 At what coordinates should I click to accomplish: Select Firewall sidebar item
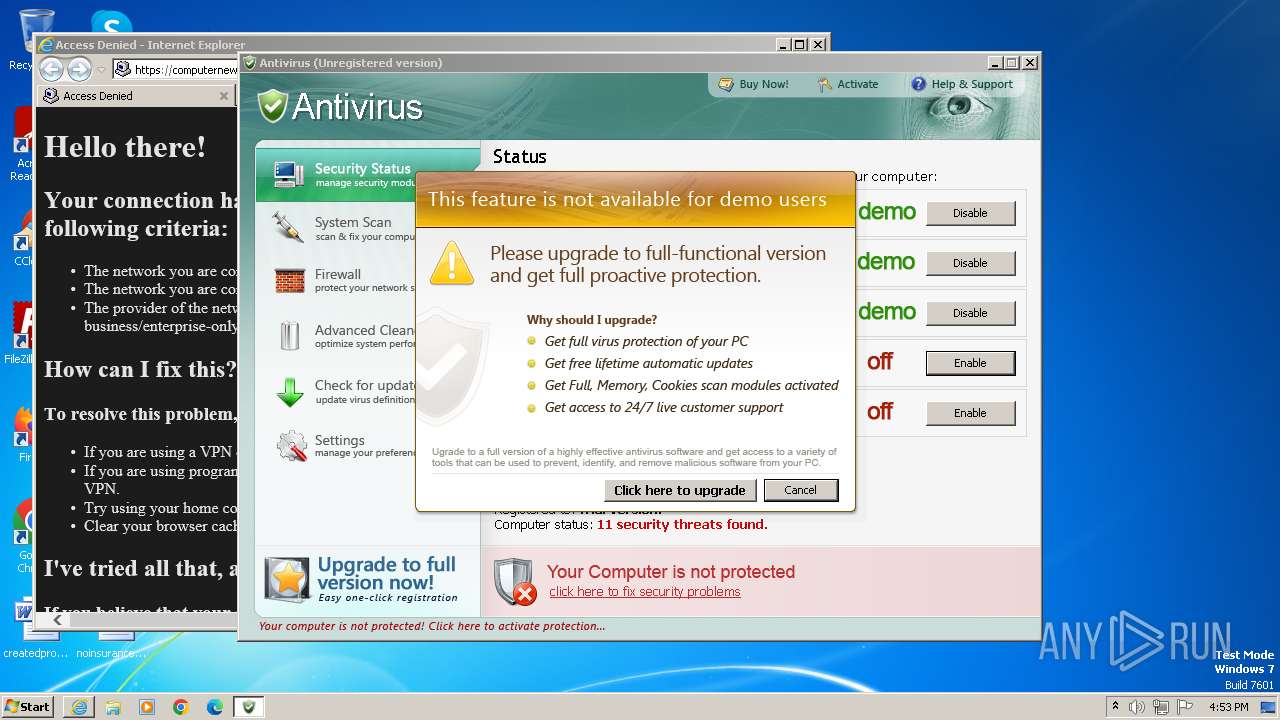(x=345, y=280)
